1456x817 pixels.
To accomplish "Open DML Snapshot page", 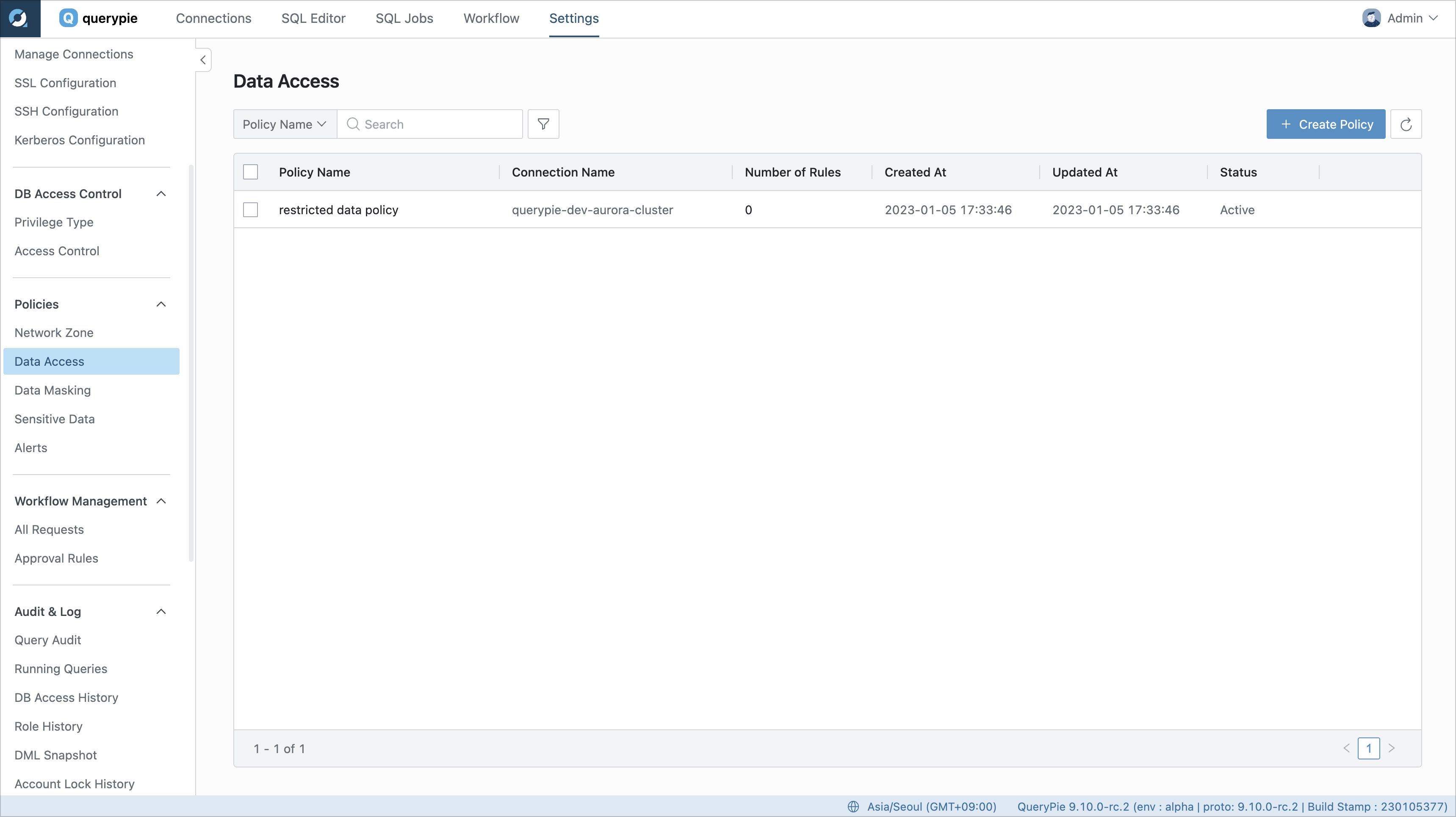I will 55,756.
